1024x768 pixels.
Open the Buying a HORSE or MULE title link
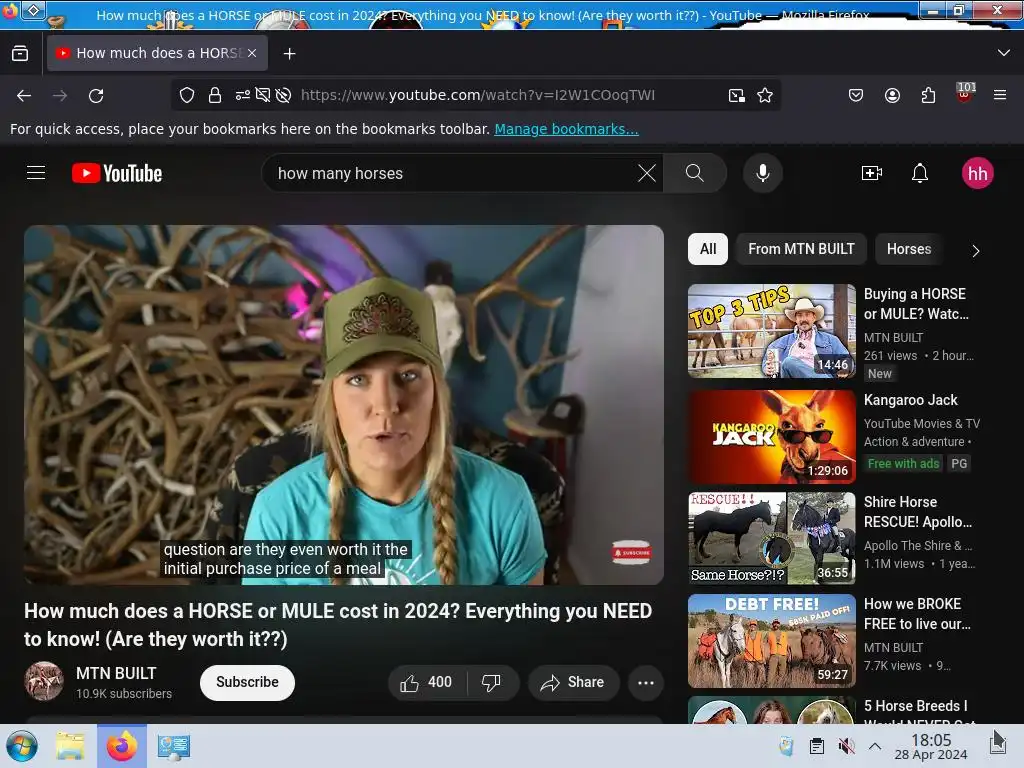[x=916, y=304]
